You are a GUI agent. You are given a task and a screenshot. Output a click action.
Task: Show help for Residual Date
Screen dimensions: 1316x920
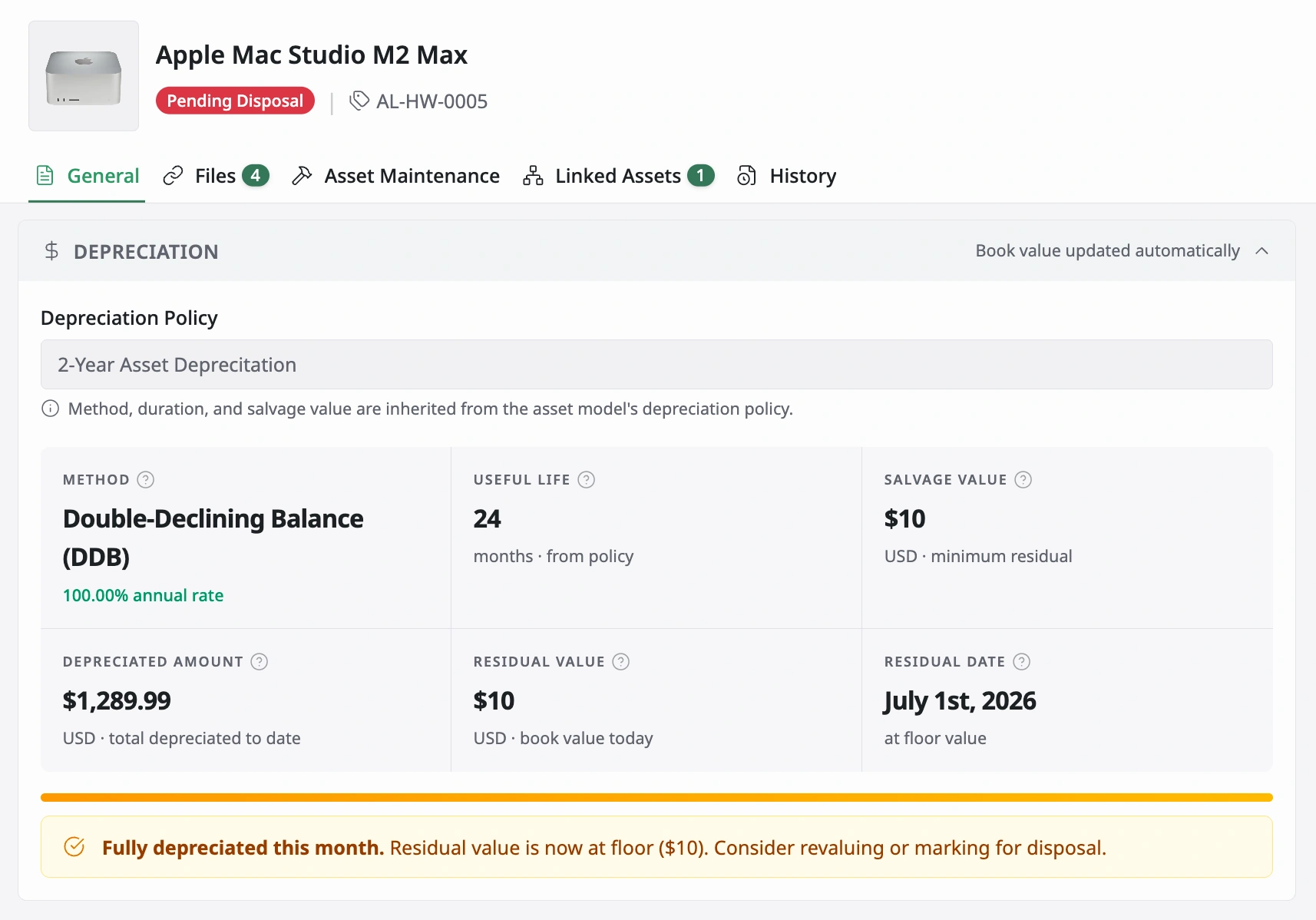(1021, 662)
